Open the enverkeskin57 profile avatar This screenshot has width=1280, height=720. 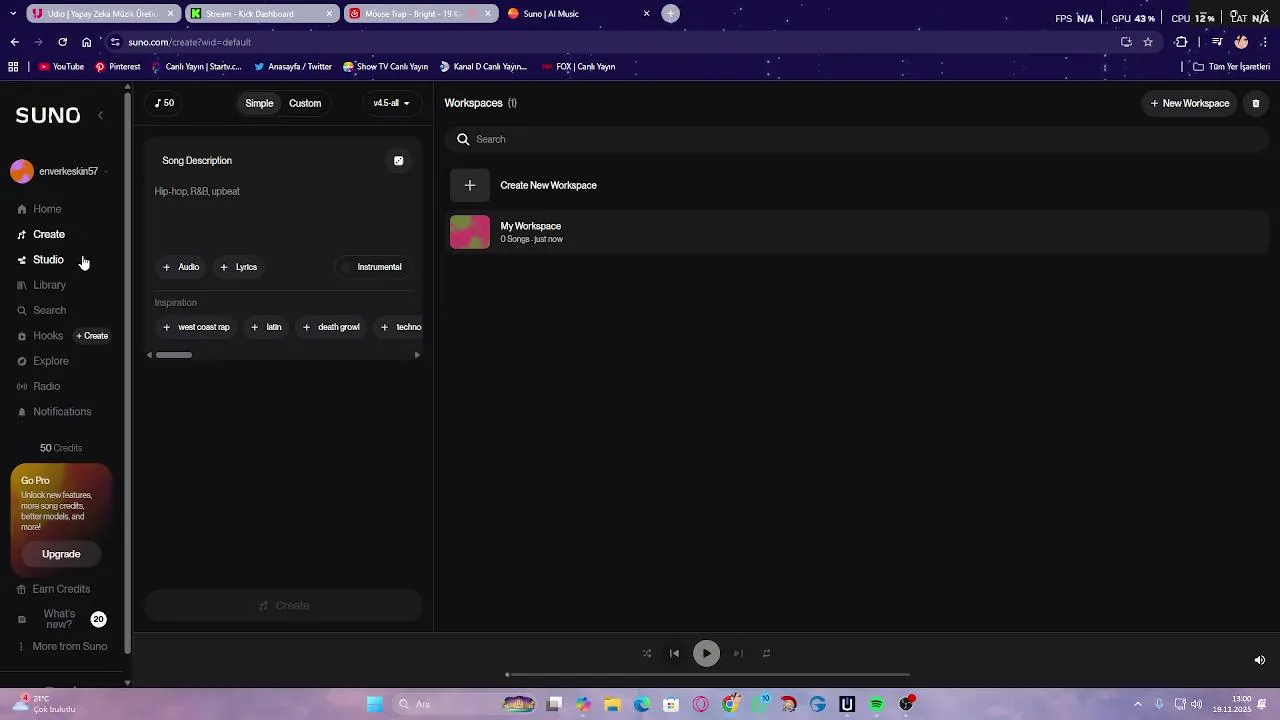pyautogui.click(x=22, y=171)
